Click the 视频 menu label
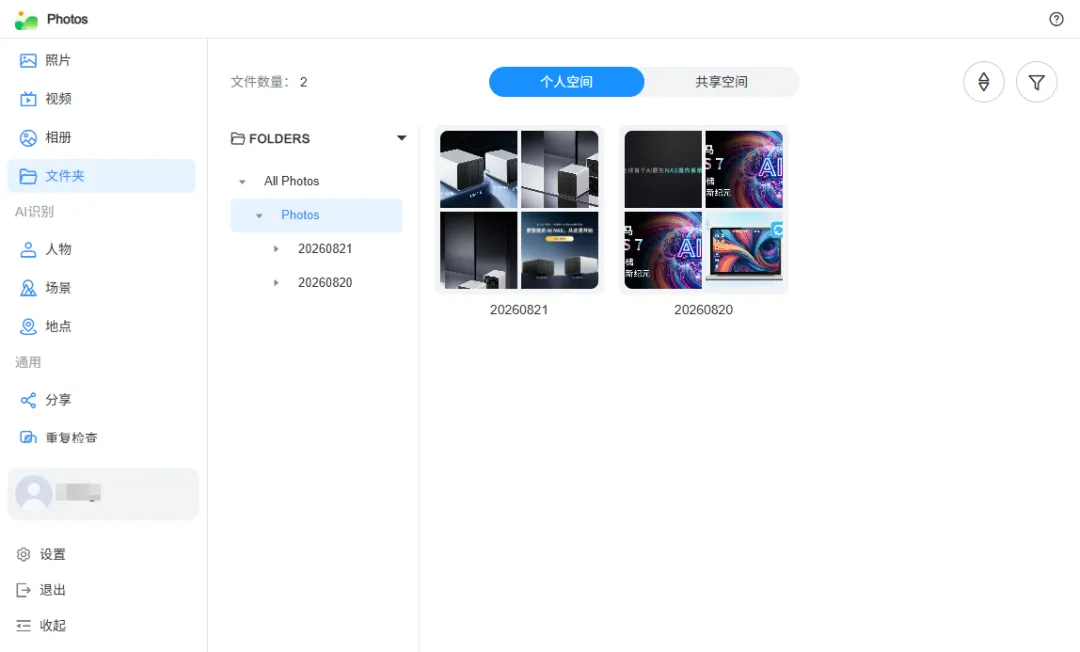Image resolution: width=1080 pixels, height=652 pixels. pos(59,99)
